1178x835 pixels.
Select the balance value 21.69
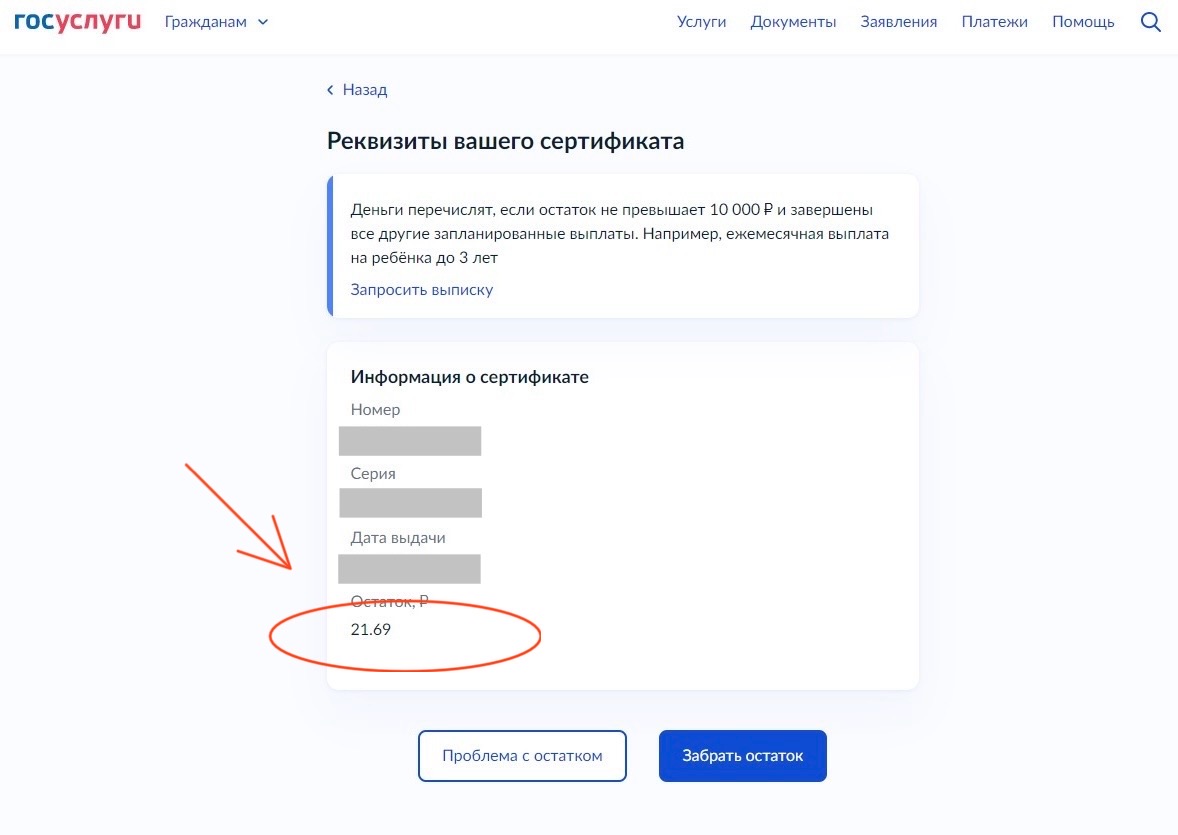(370, 629)
